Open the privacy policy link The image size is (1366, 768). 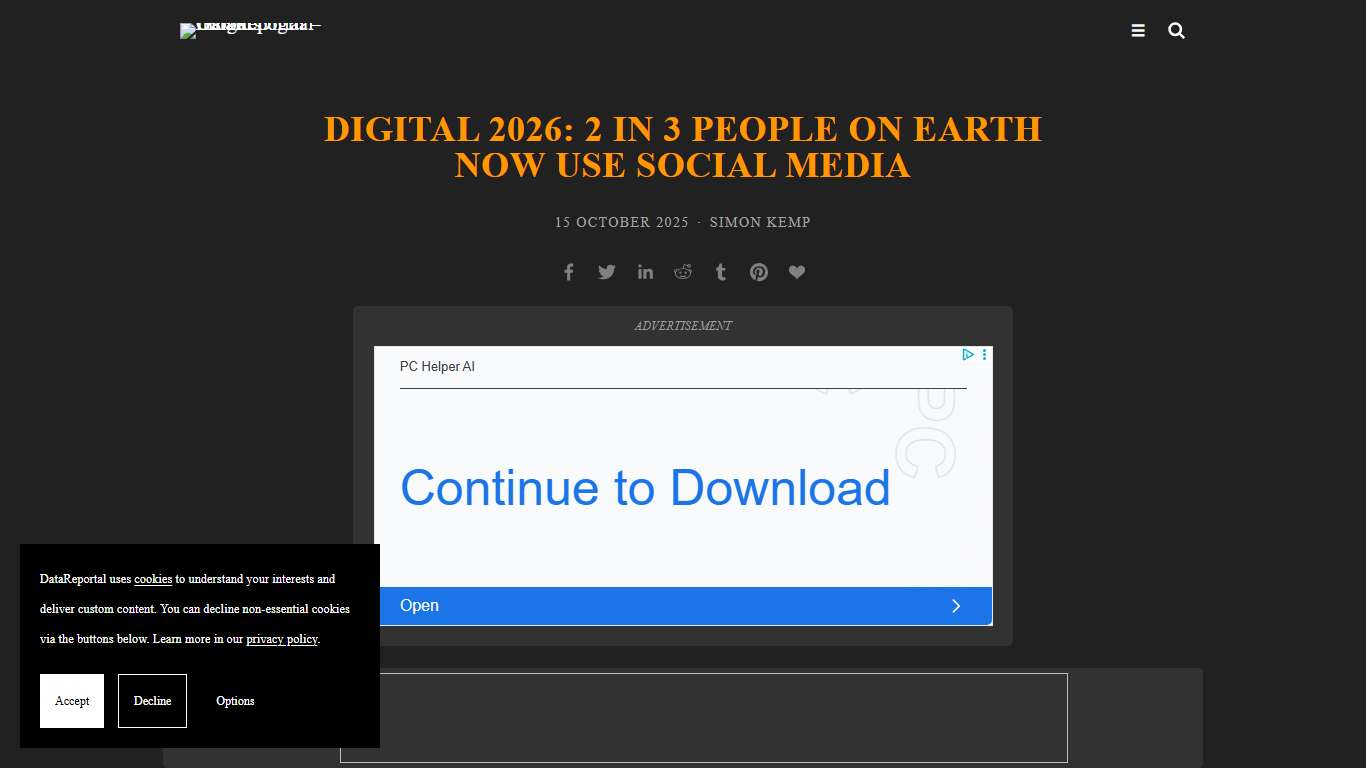281,639
